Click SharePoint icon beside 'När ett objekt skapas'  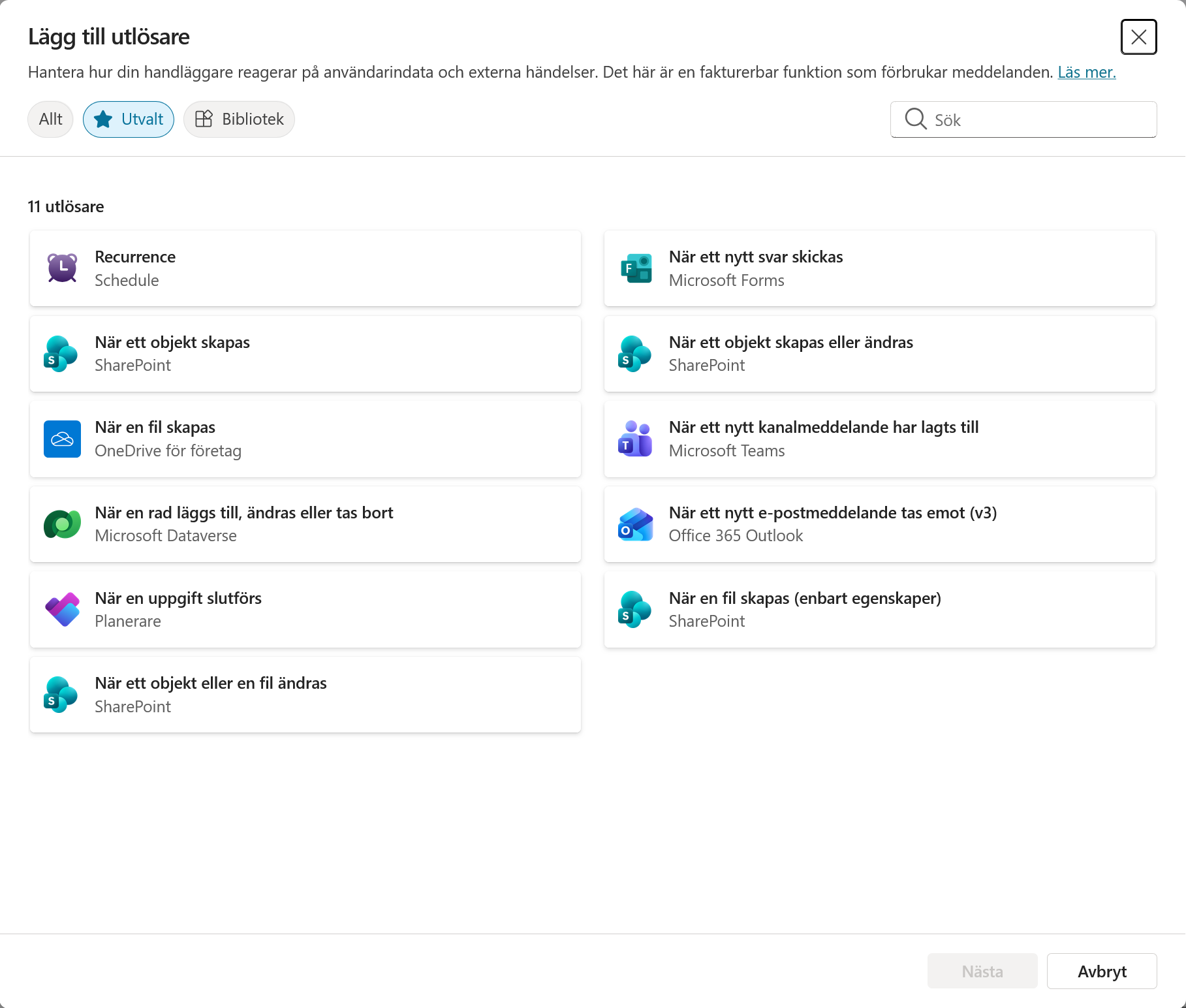click(x=62, y=354)
